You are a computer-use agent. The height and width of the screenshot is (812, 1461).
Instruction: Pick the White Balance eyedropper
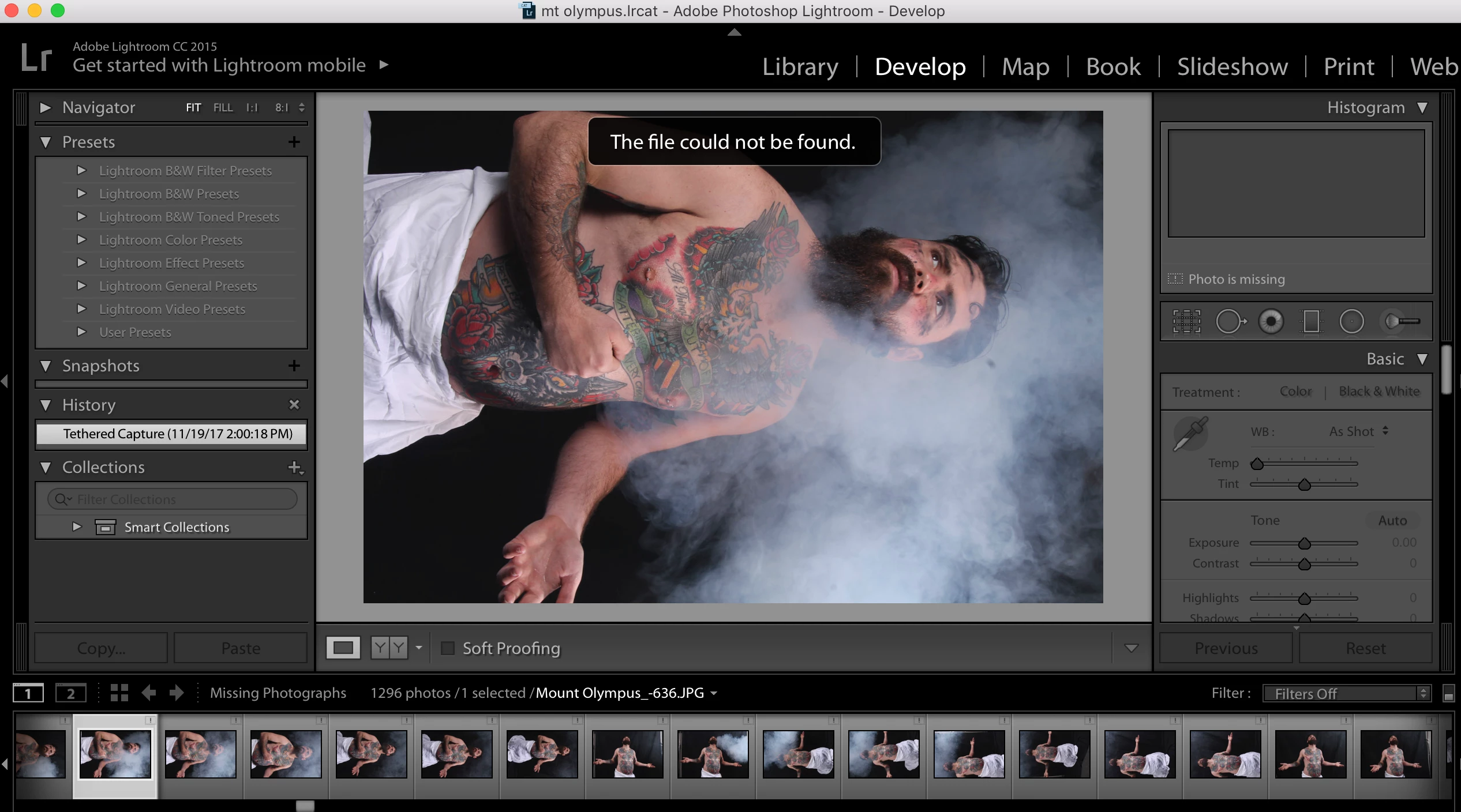[x=1190, y=434]
